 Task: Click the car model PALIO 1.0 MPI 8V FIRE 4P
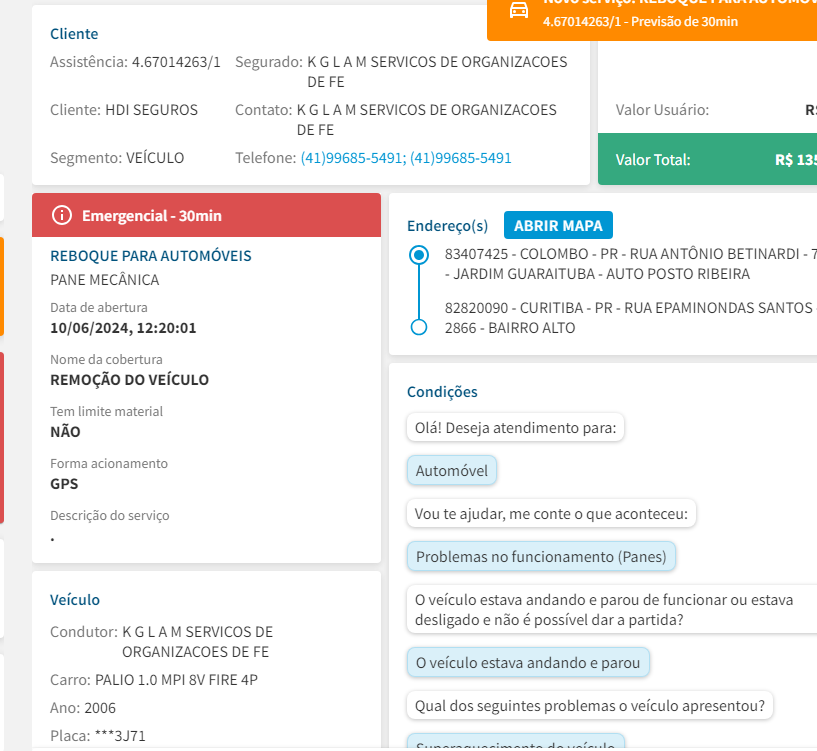[x=176, y=680]
